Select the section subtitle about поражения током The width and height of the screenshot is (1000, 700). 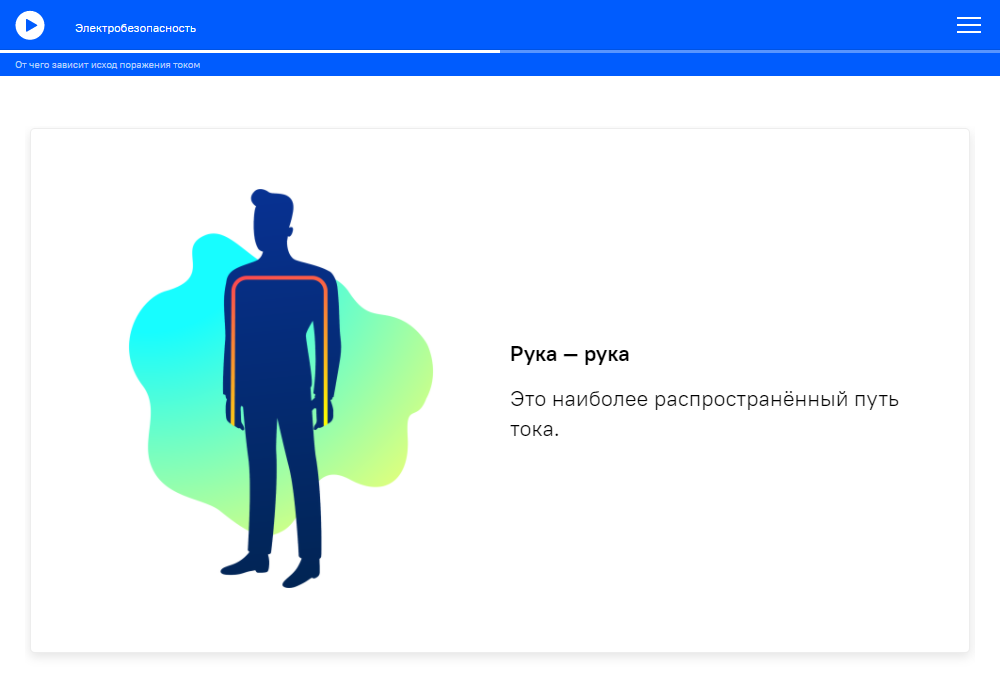click(x=108, y=65)
